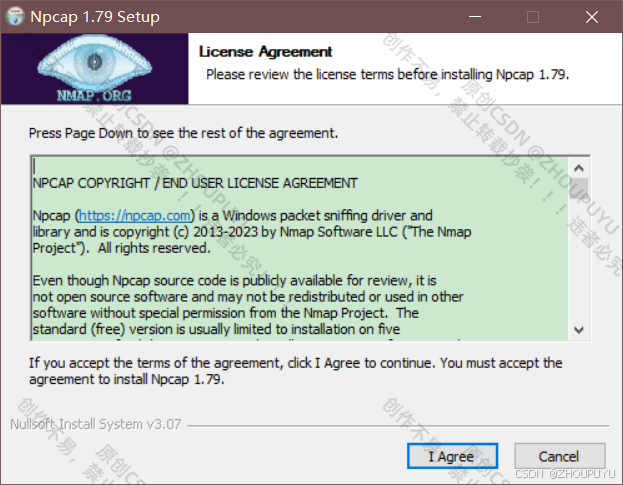The width and height of the screenshot is (623, 485).
Task: Open the https://npcap.com link
Action: pyautogui.click(x=135, y=216)
